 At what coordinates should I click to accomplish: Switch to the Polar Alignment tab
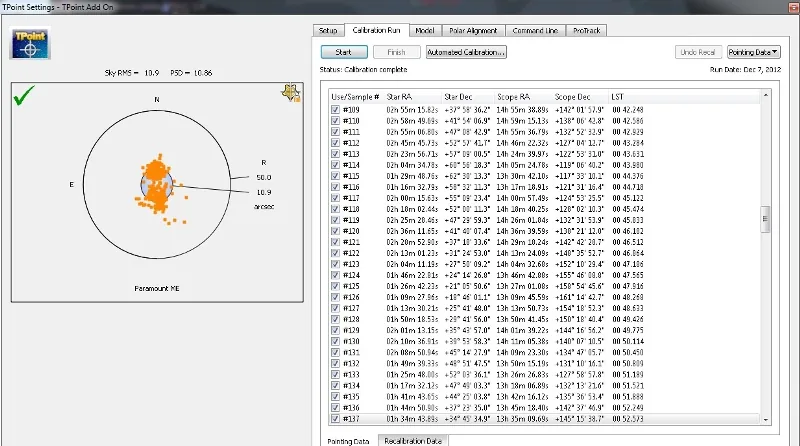coord(473,31)
